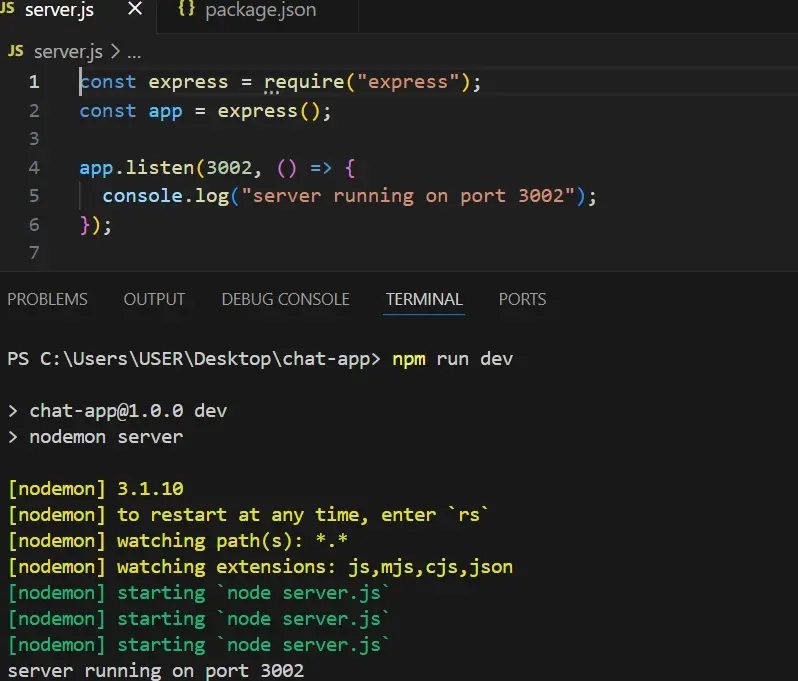Switch to the DEBUG CONSOLE tab

[x=286, y=299]
